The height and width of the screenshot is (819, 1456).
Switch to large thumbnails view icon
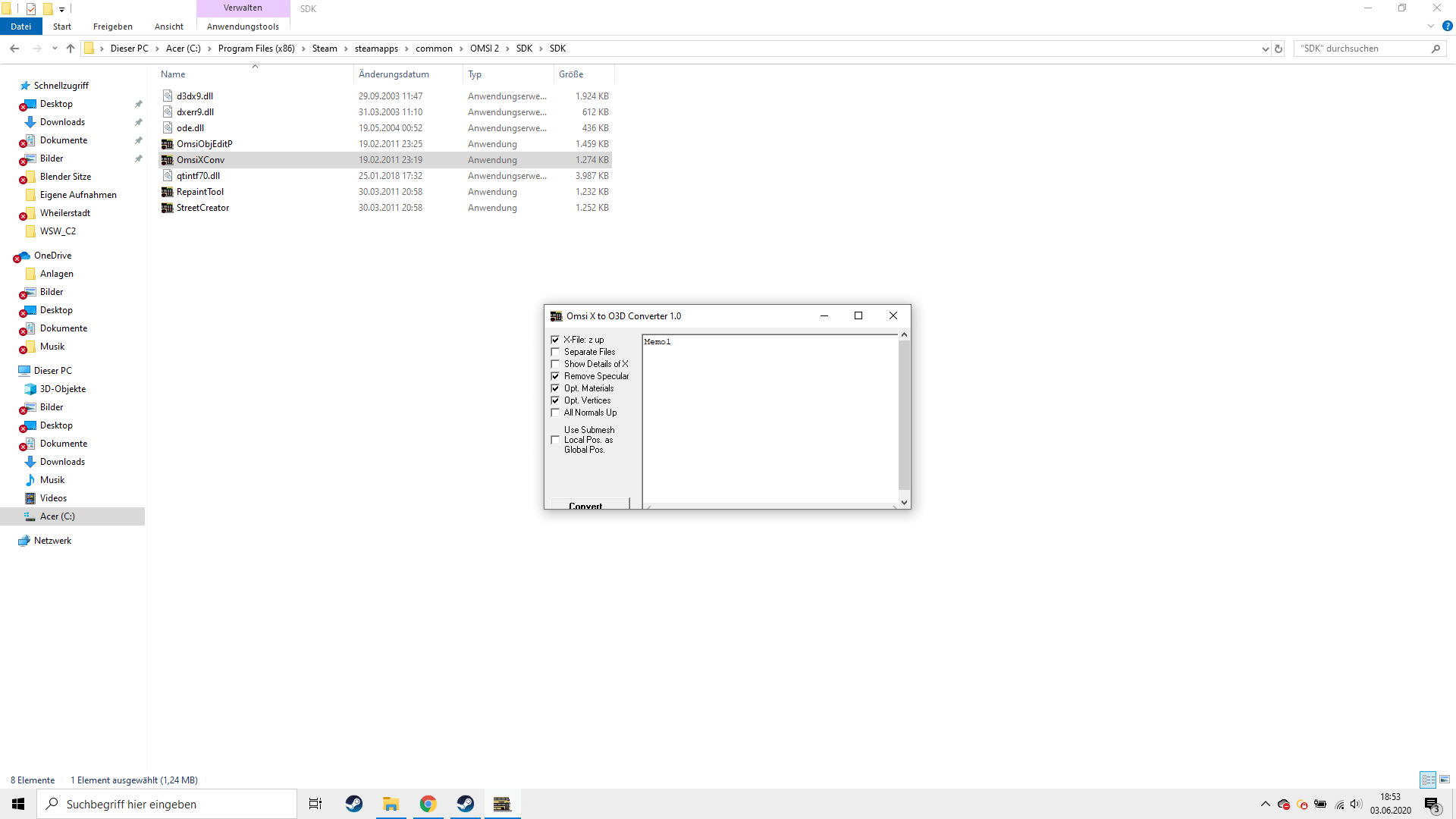1445,780
